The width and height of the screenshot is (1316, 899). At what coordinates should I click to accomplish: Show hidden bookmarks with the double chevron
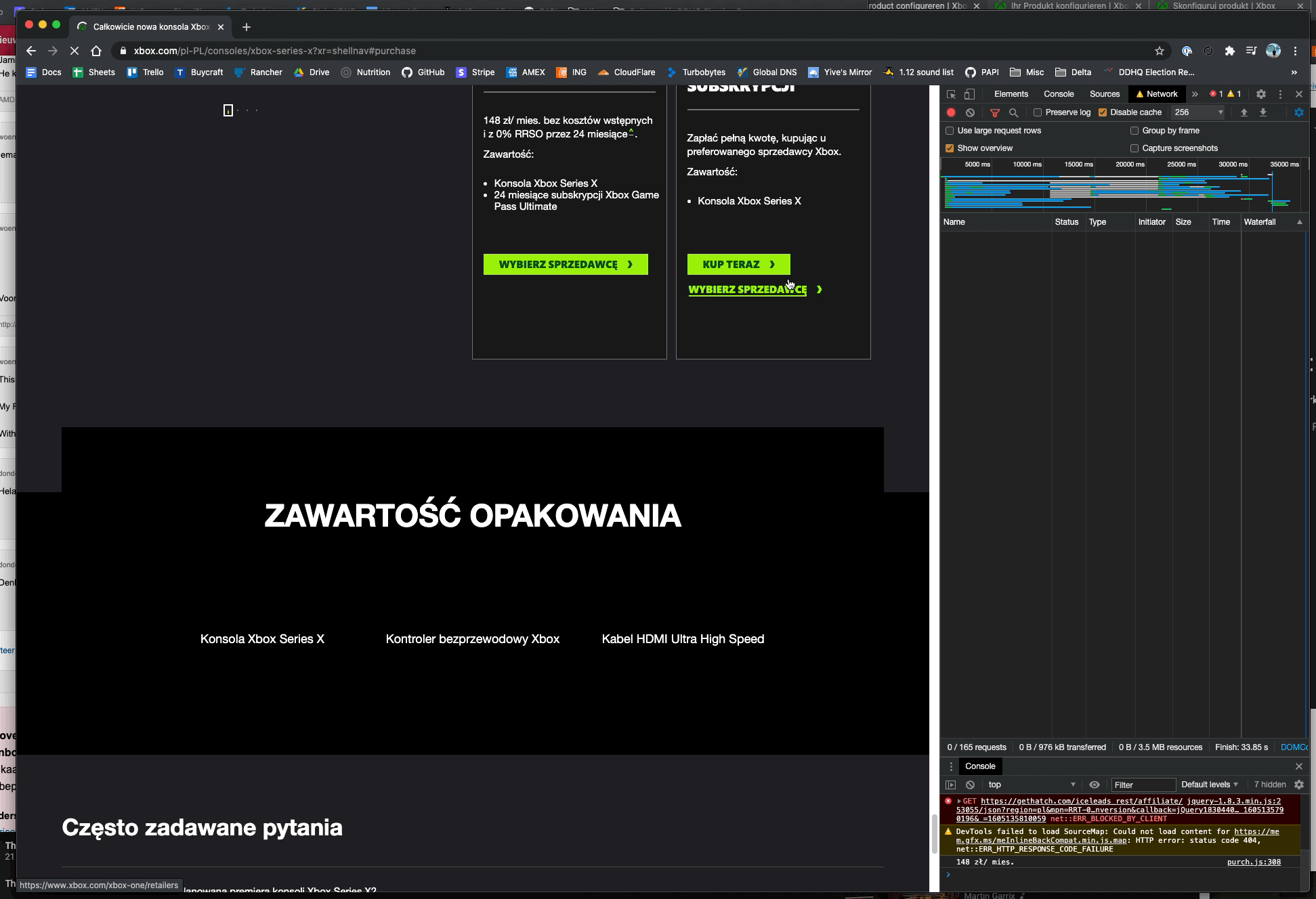[1294, 72]
